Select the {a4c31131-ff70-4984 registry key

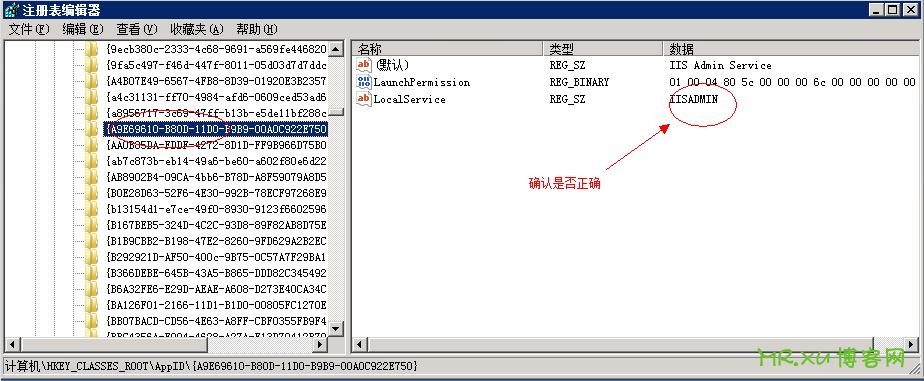(x=216, y=97)
